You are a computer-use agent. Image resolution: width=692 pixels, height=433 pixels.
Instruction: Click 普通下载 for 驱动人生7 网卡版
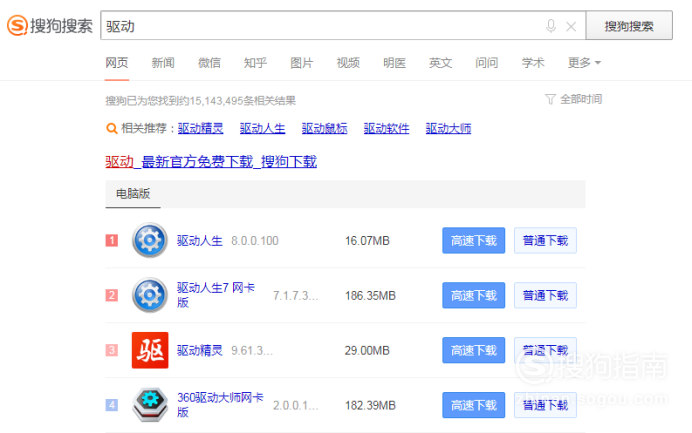(545, 295)
